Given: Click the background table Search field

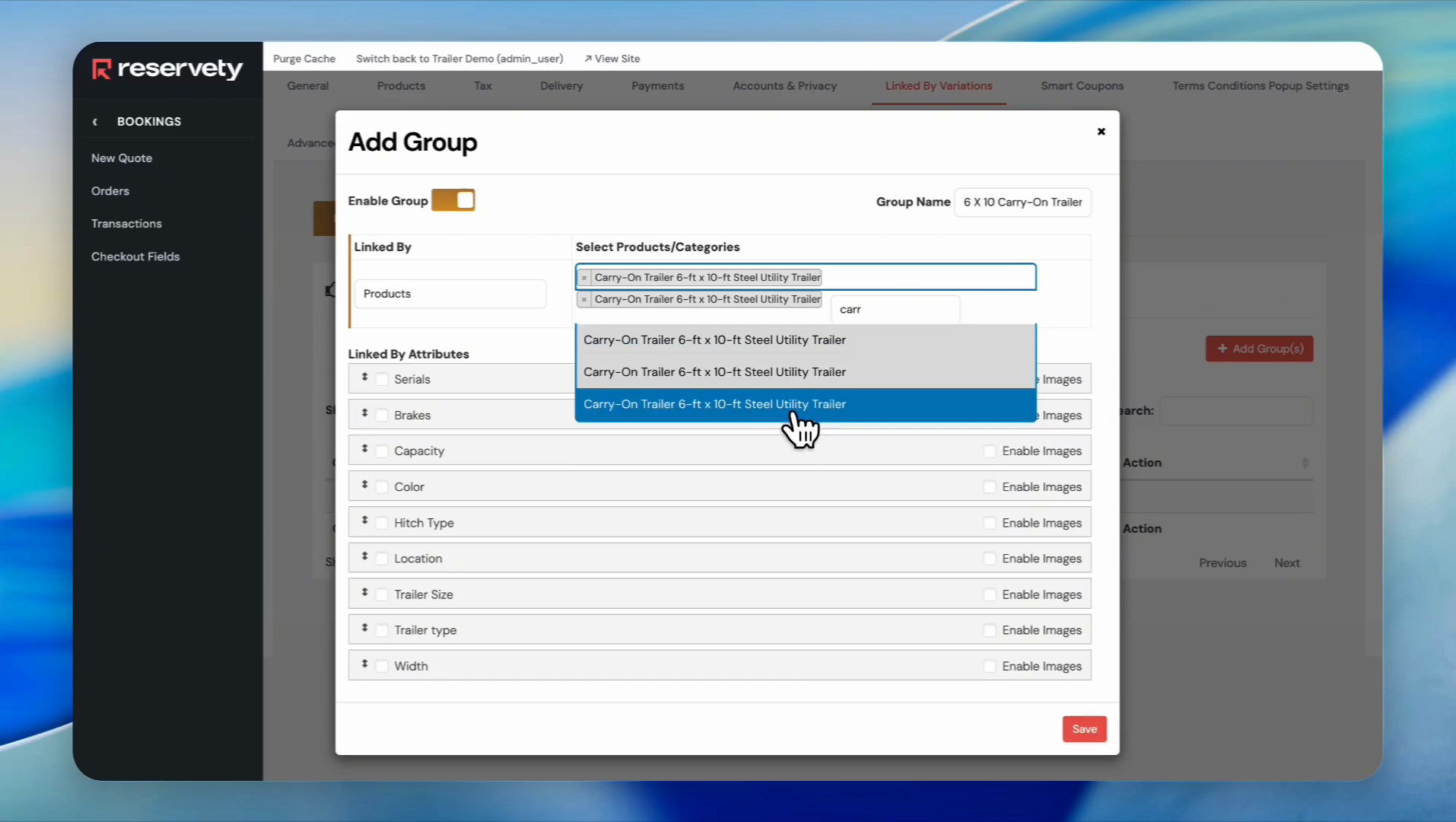Looking at the screenshot, I should (x=1236, y=411).
